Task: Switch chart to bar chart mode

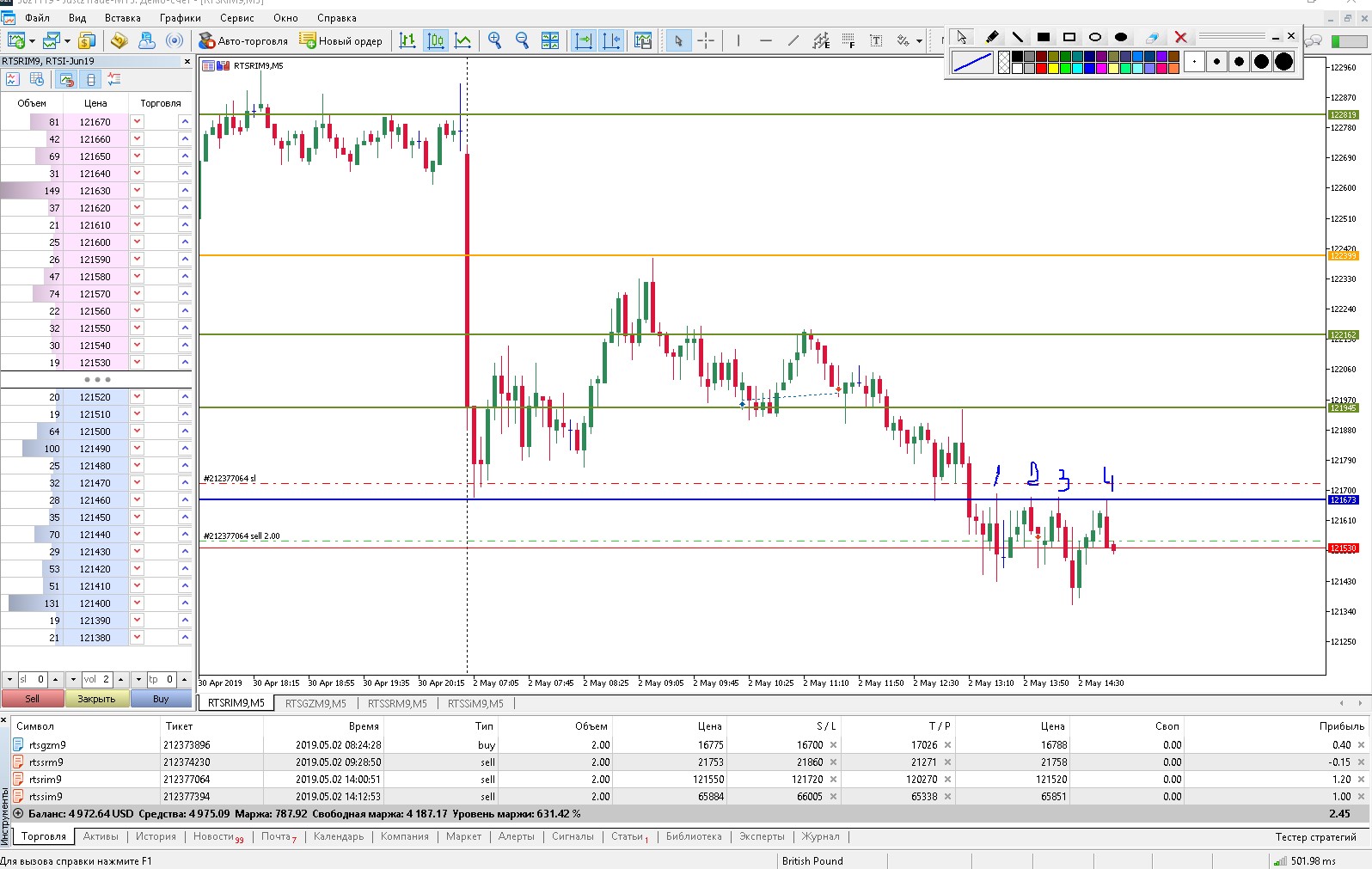Action: (407, 40)
